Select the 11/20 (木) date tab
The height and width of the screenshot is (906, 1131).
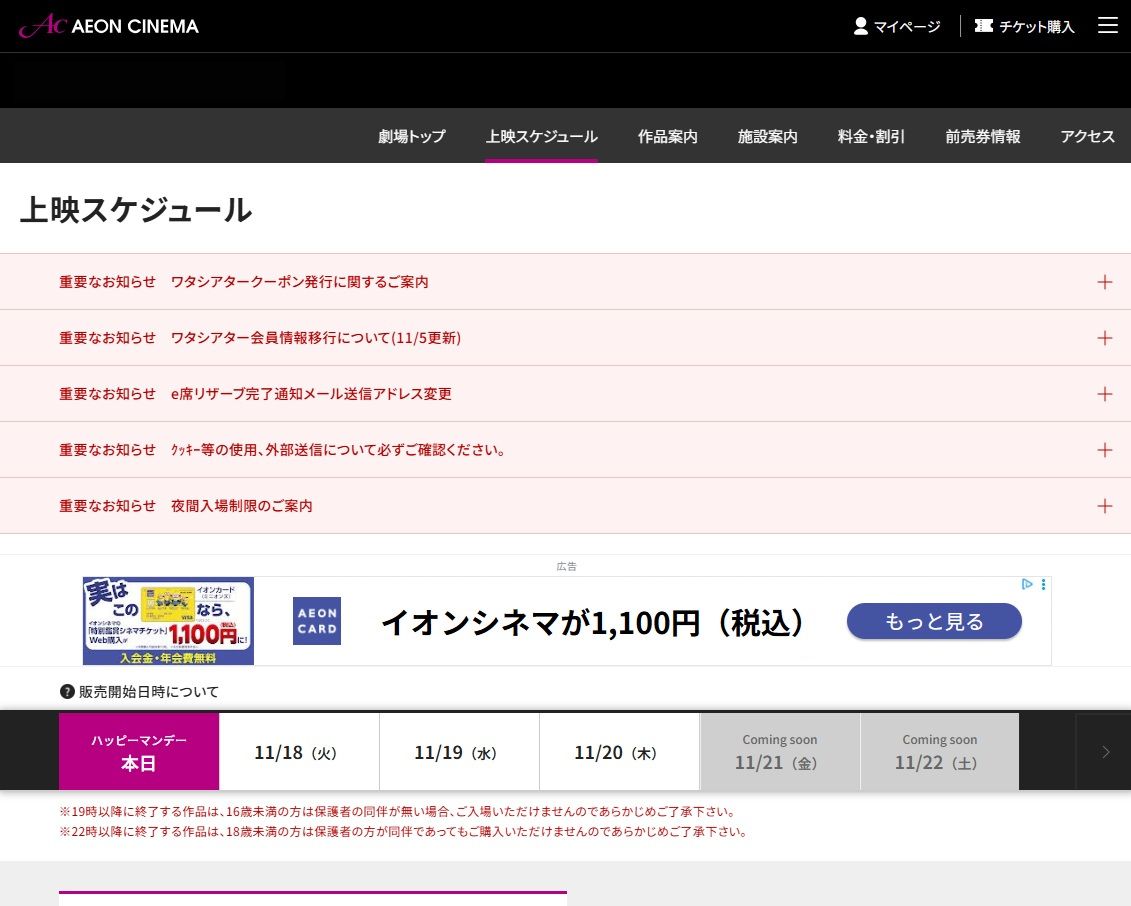(x=618, y=753)
